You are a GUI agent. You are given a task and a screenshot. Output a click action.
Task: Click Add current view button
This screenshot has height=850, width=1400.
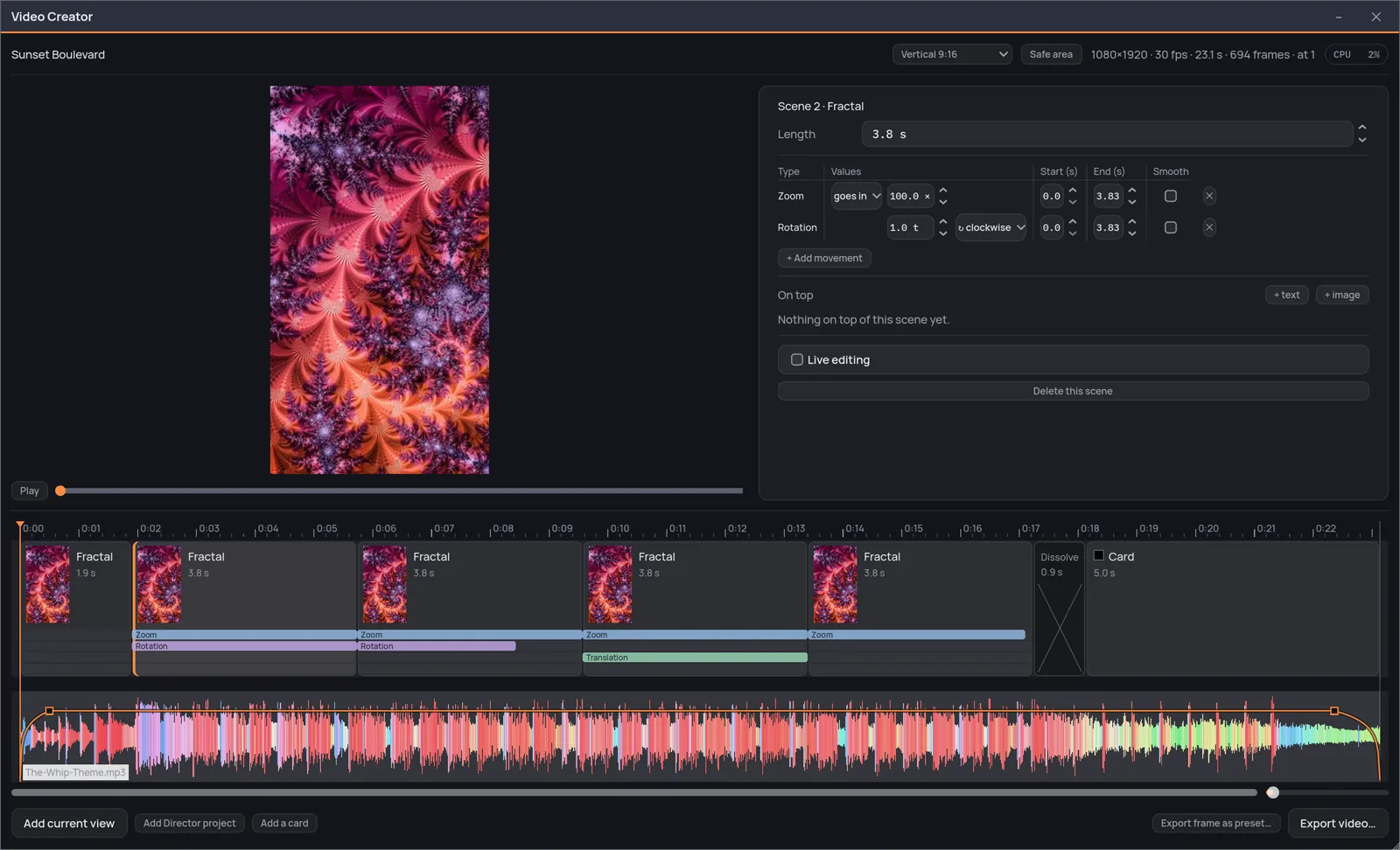[x=69, y=823]
